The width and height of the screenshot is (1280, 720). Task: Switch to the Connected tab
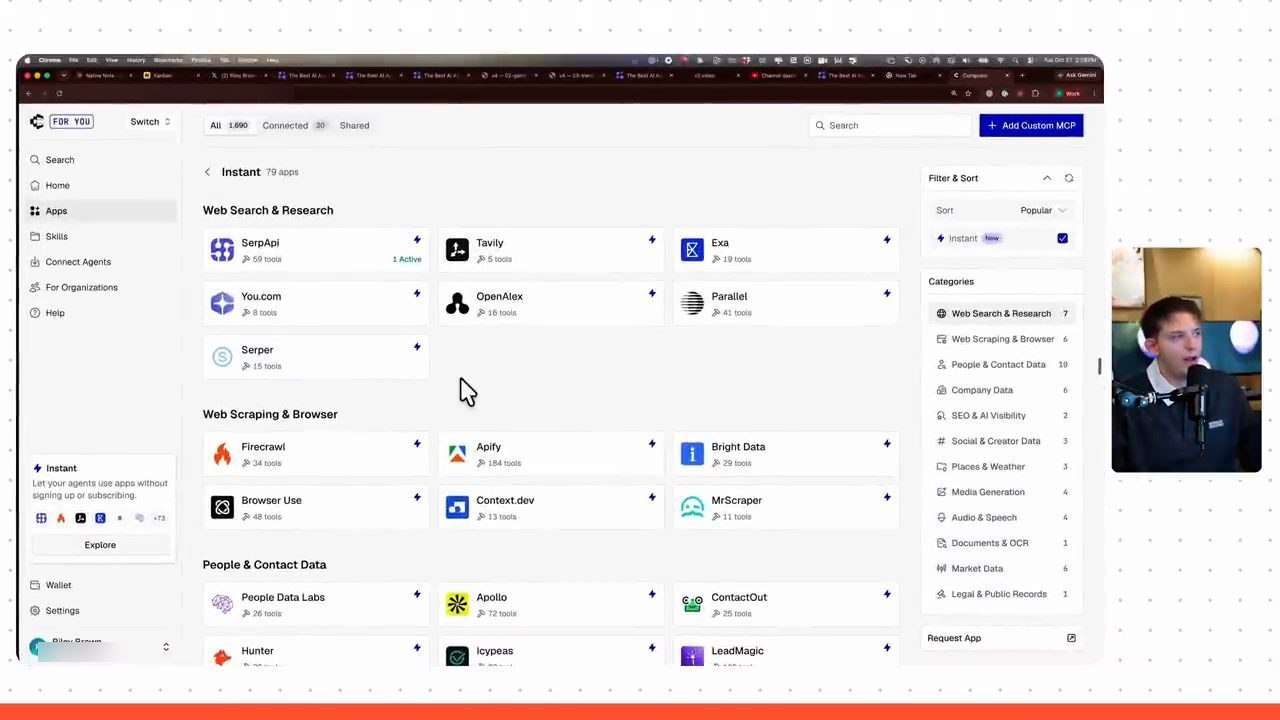pos(294,126)
